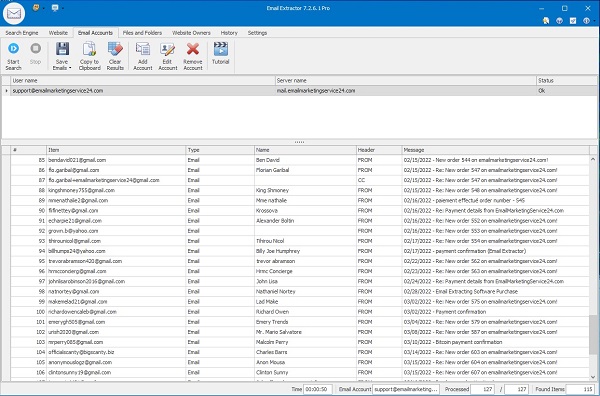
Task: Click the results Header column header
Action: 379,150
